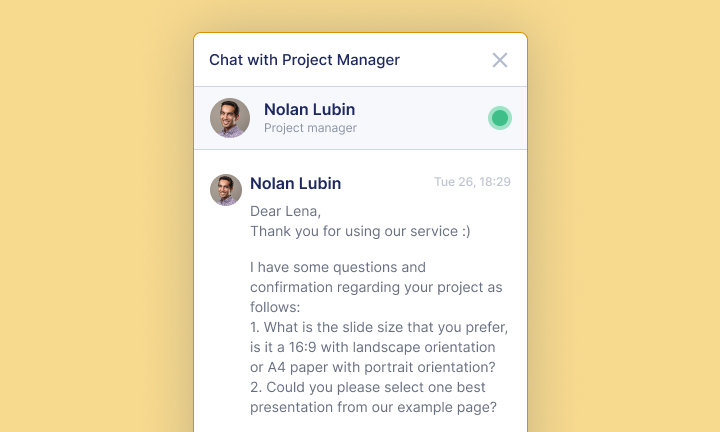Click 'presentation from our example page?' line
This screenshot has width=720, height=432.
point(374,407)
